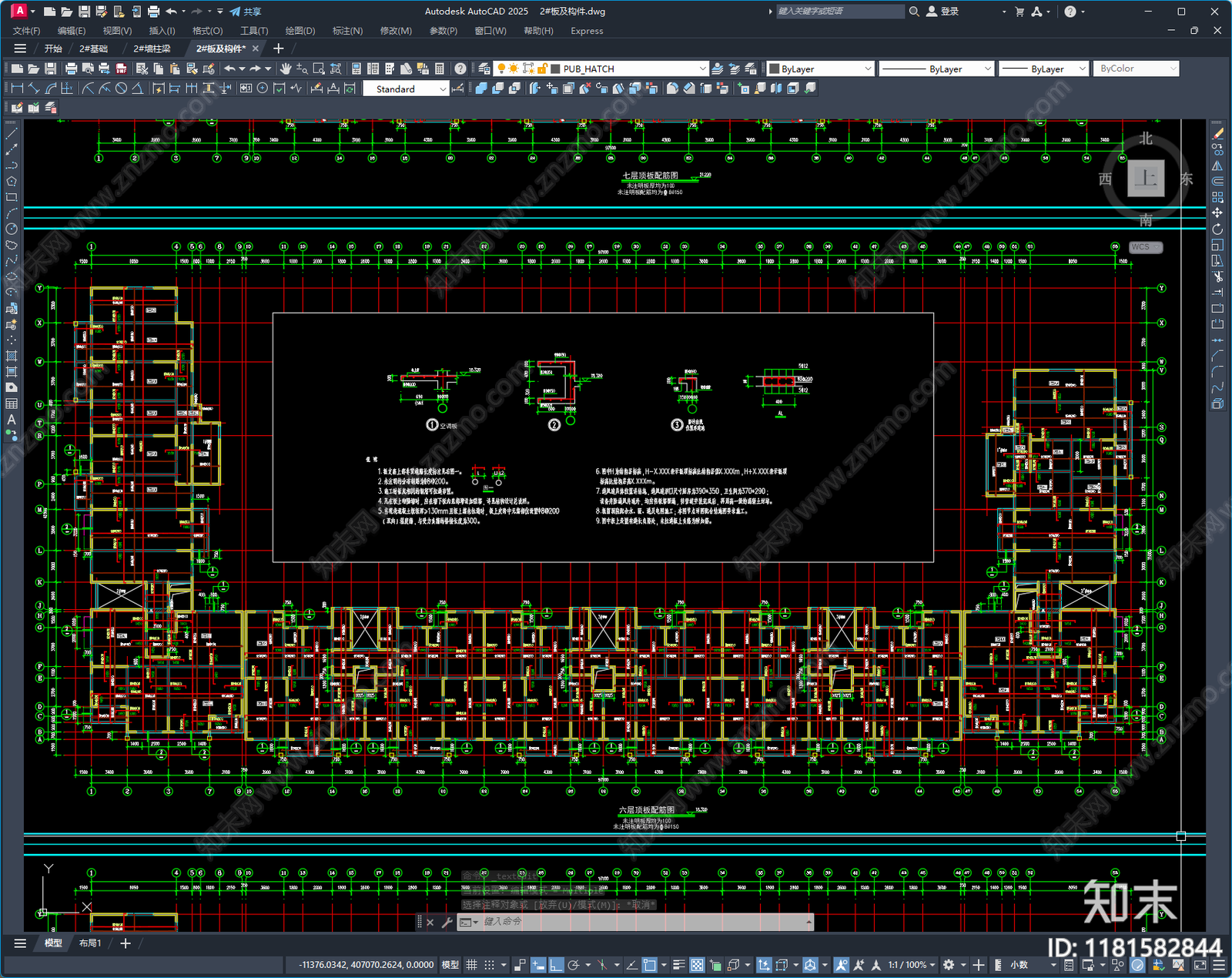
Task: Click the Help question mark in toolbar
Action: tap(460, 69)
